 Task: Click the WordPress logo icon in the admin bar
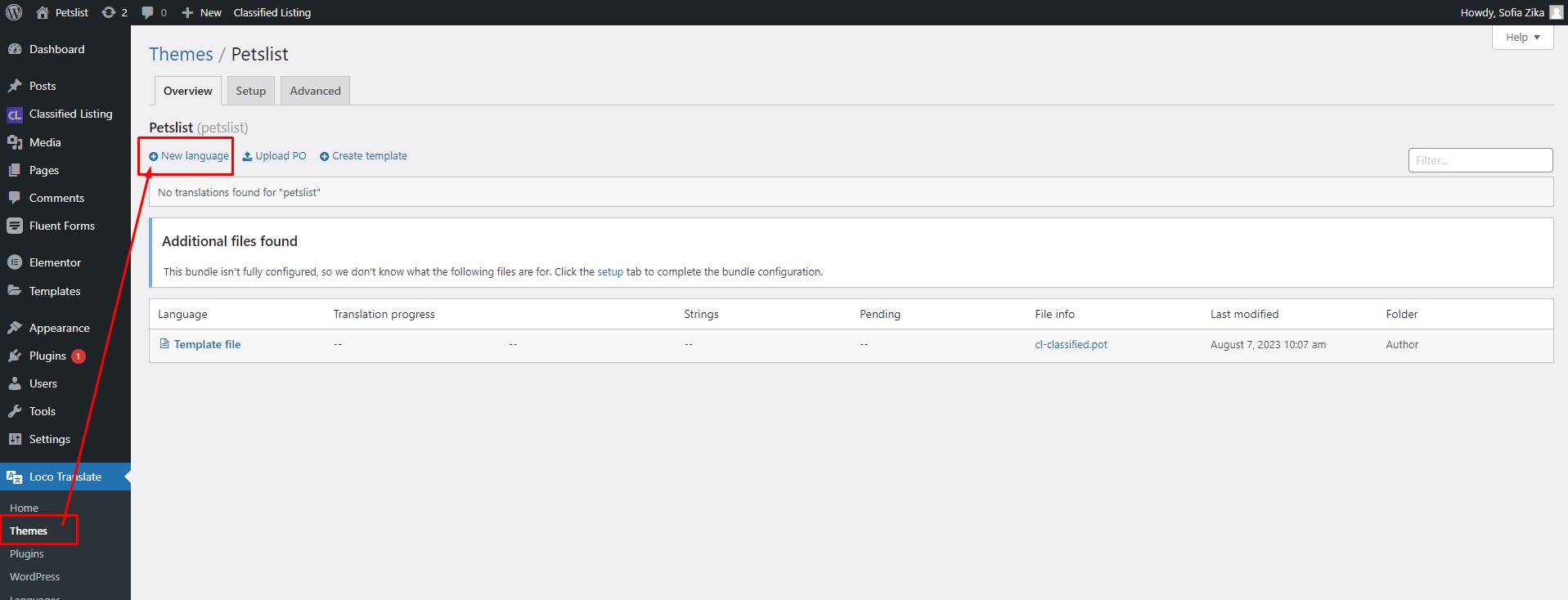click(14, 12)
